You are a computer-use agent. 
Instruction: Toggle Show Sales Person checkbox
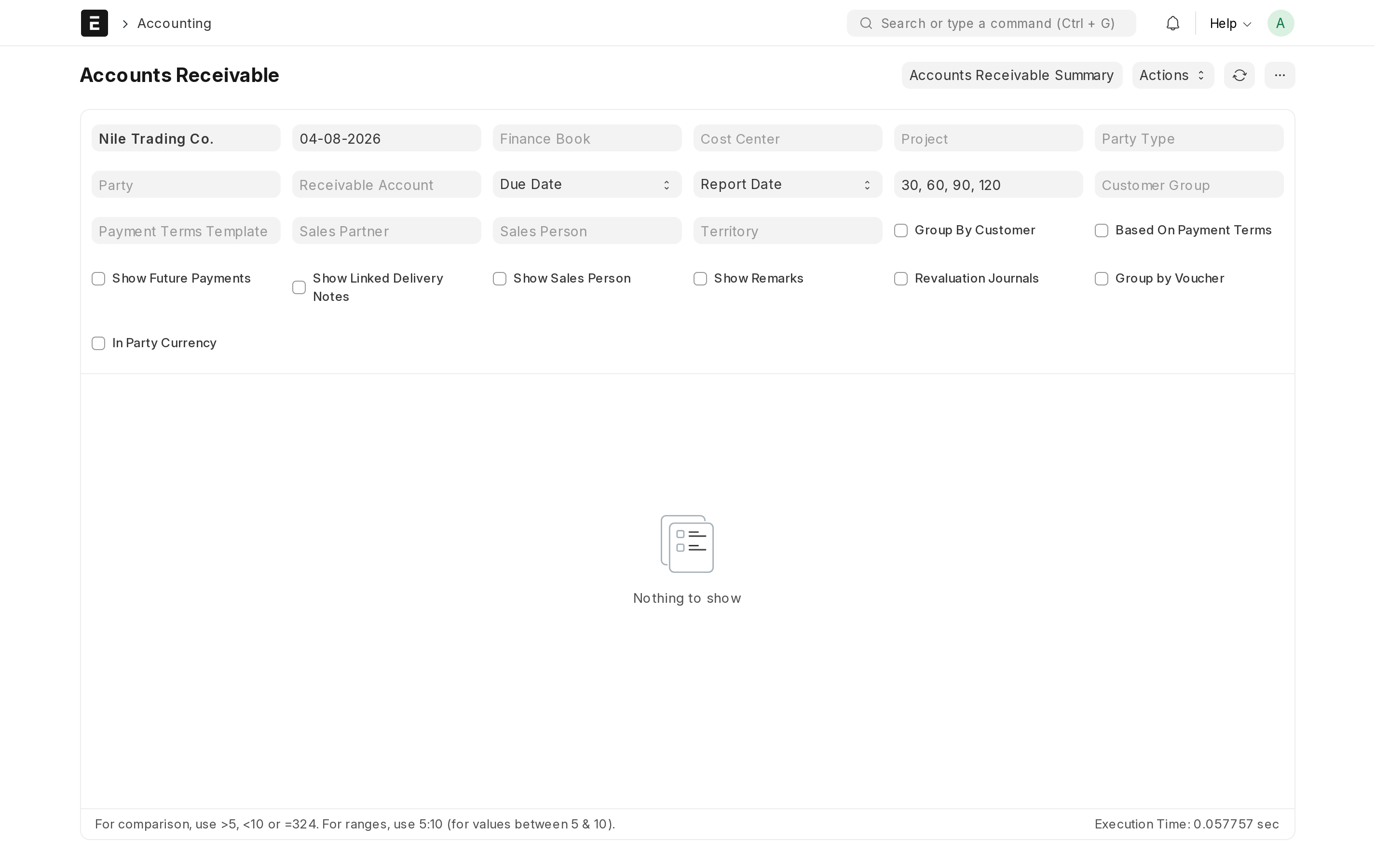[x=500, y=279]
